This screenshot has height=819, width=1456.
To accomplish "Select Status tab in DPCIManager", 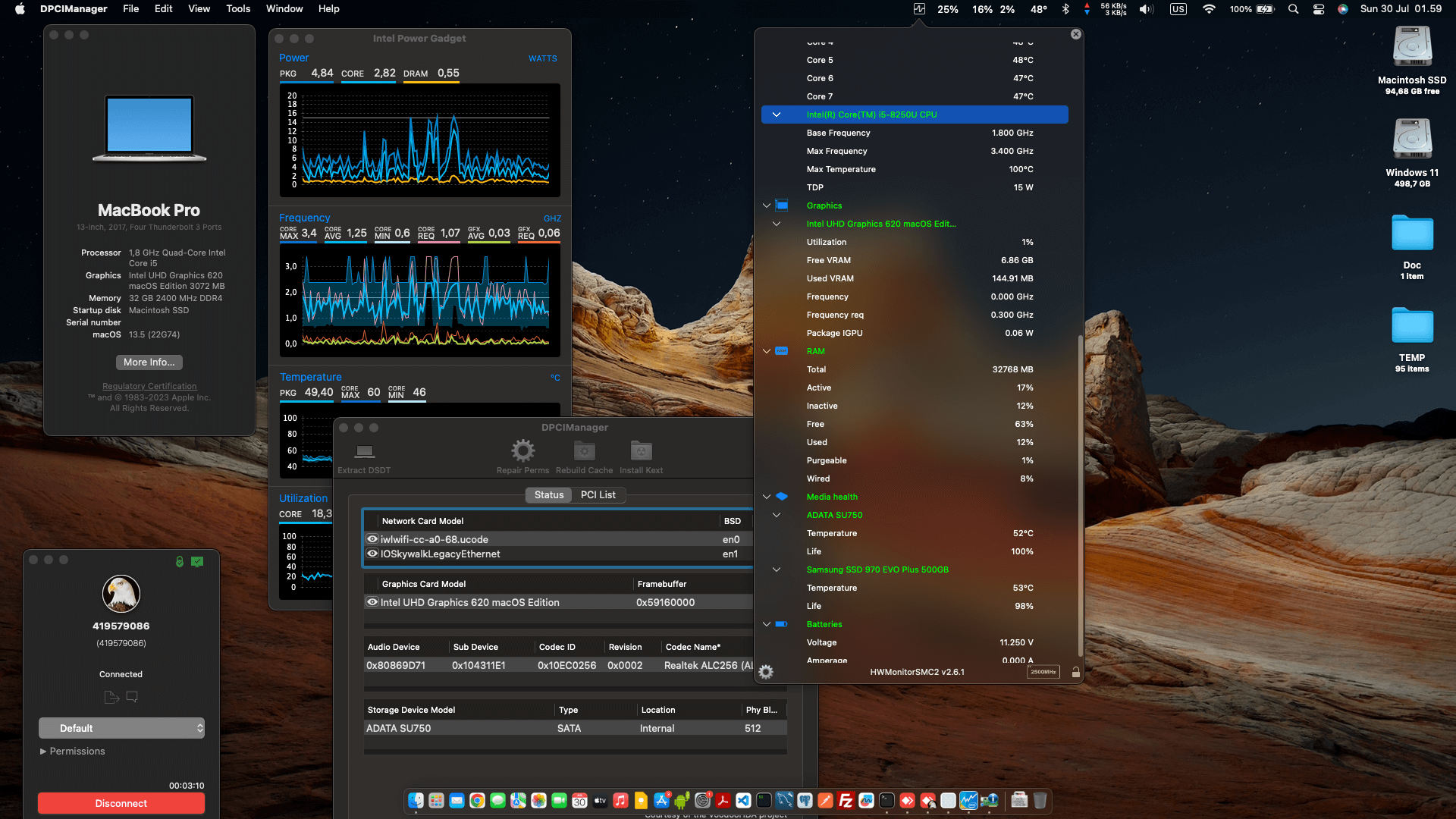I will [549, 494].
